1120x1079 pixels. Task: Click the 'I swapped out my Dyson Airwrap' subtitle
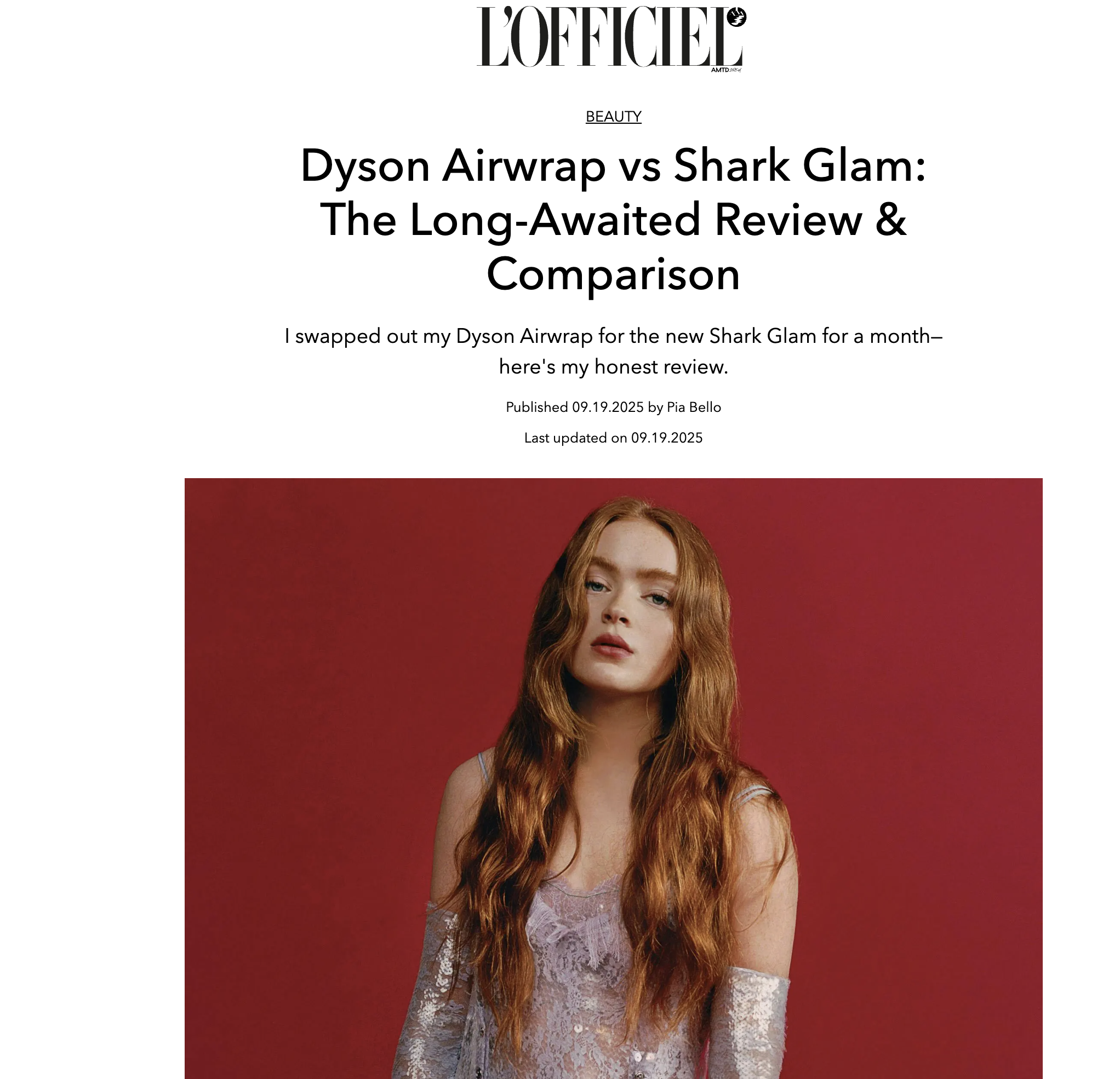(x=613, y=336)
